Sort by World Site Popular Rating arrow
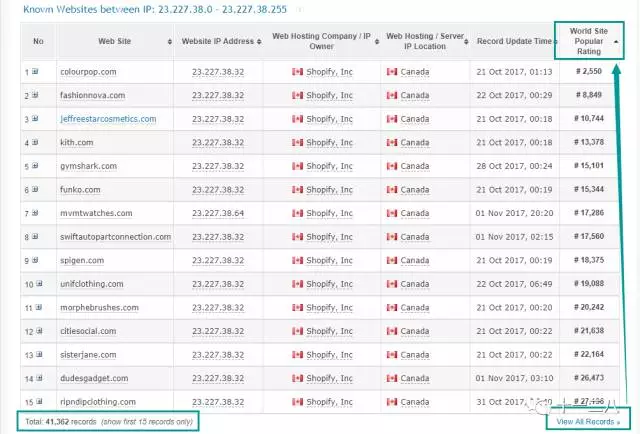Viewport: 640px width, 434px height. 615,41
